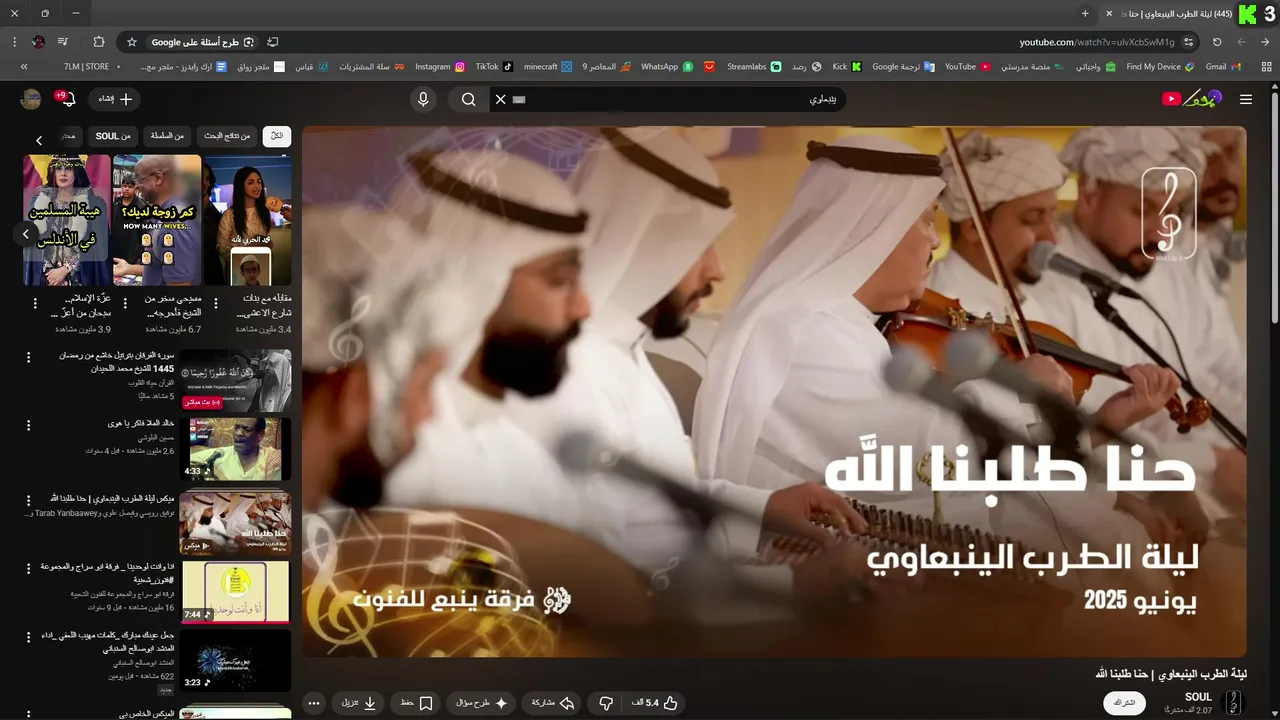1280x720 pixels.
Task: Save the video to a playlist (حفظ)
Action: [416, 703]
